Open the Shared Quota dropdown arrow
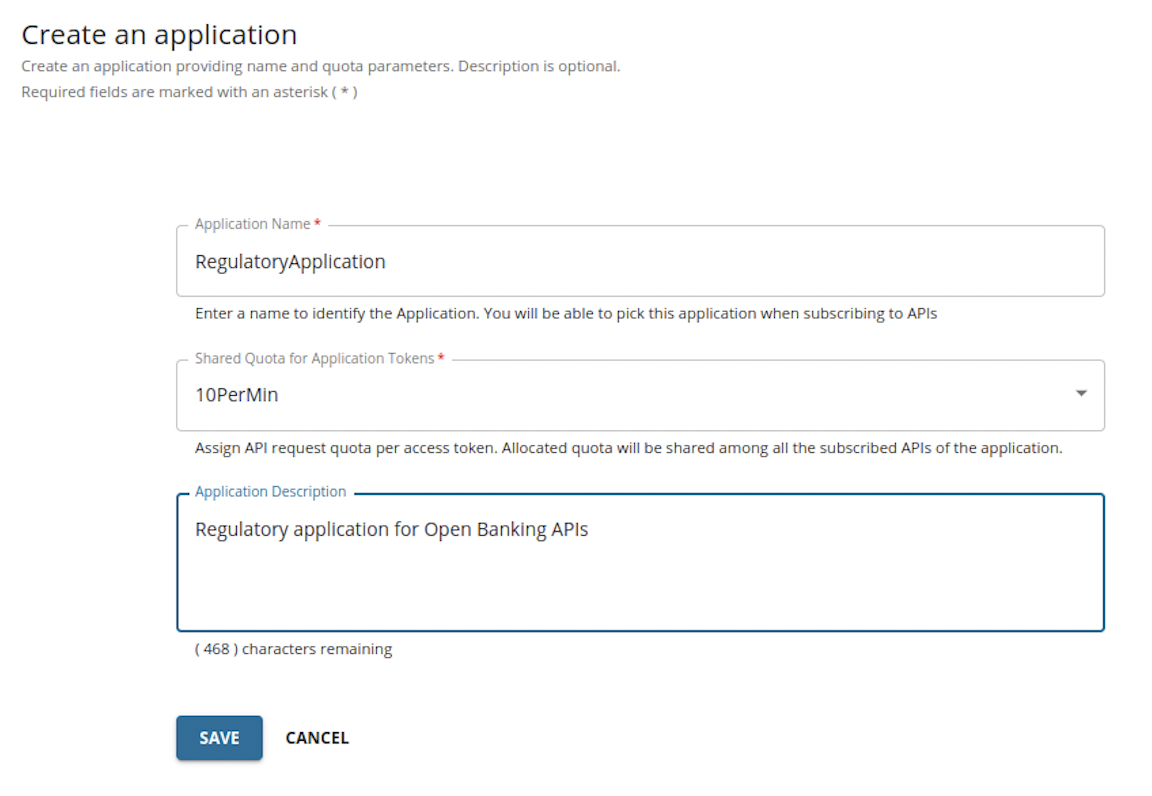 tap(1081, 394)
